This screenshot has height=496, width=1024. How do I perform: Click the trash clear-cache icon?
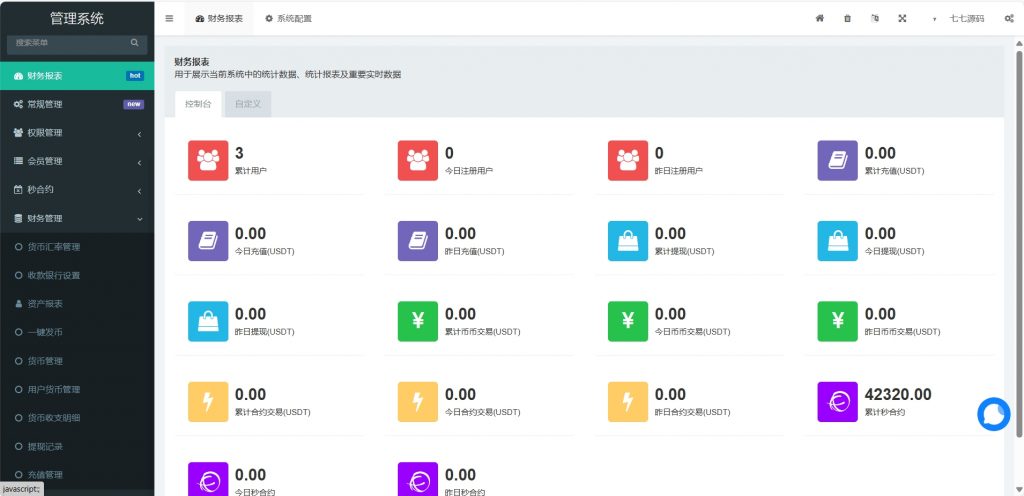848,18
